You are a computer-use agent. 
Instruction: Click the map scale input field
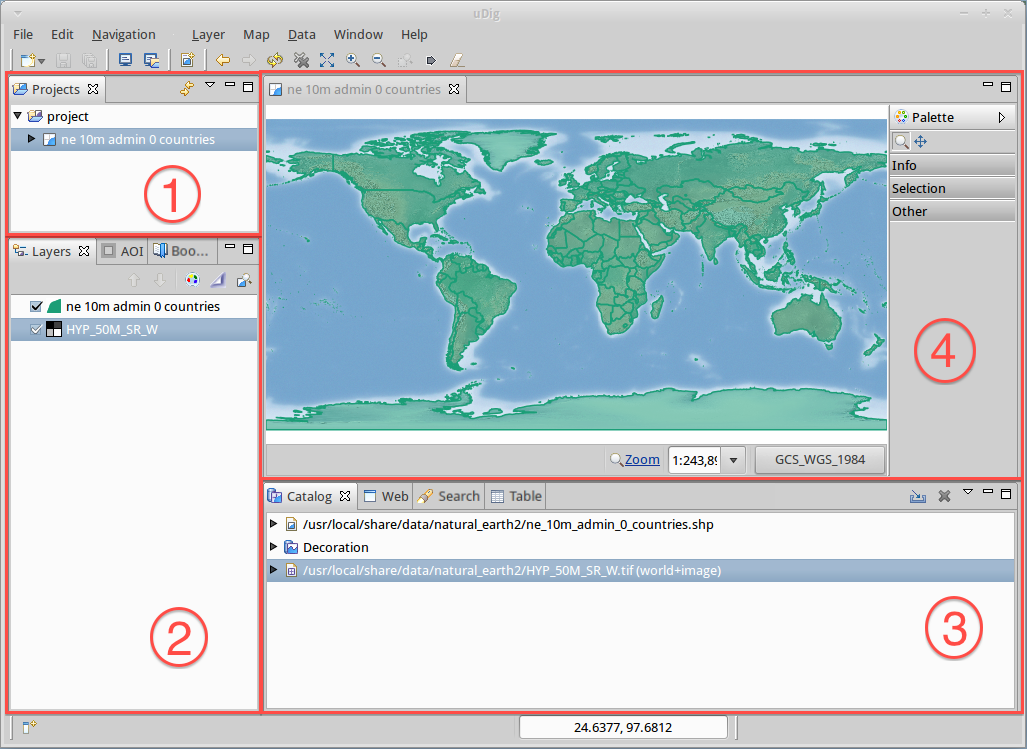tap(694, 460)
